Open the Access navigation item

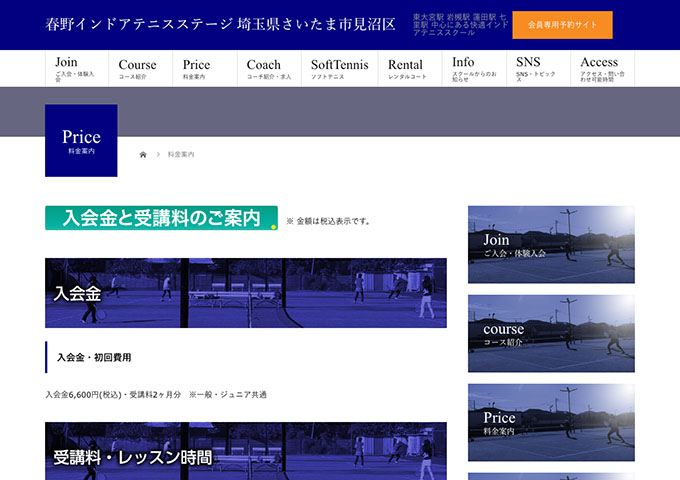602,69
